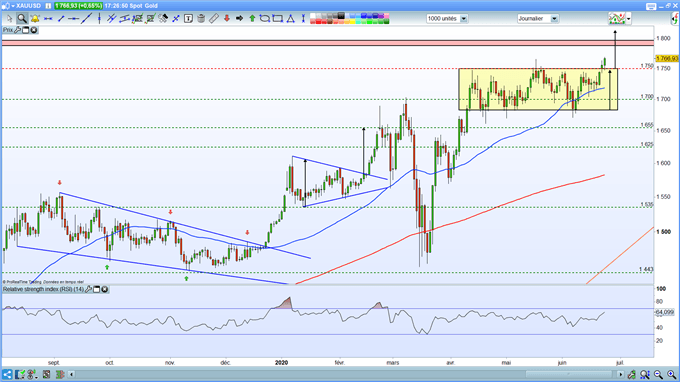
Task: Click the share icon bottom left
Action: [7, 374]
